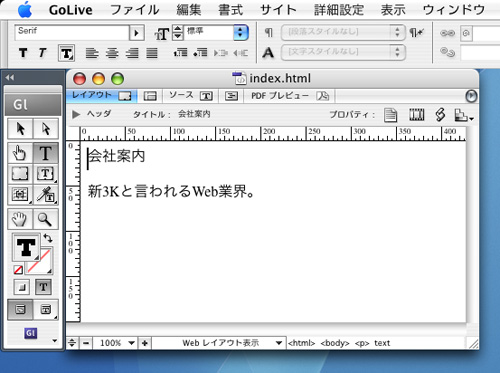The height and width of the screenshot is (373, 500).
Task: Select the Type tool in the toolbox
Action: pyautogui.click(x=46, y=153)
